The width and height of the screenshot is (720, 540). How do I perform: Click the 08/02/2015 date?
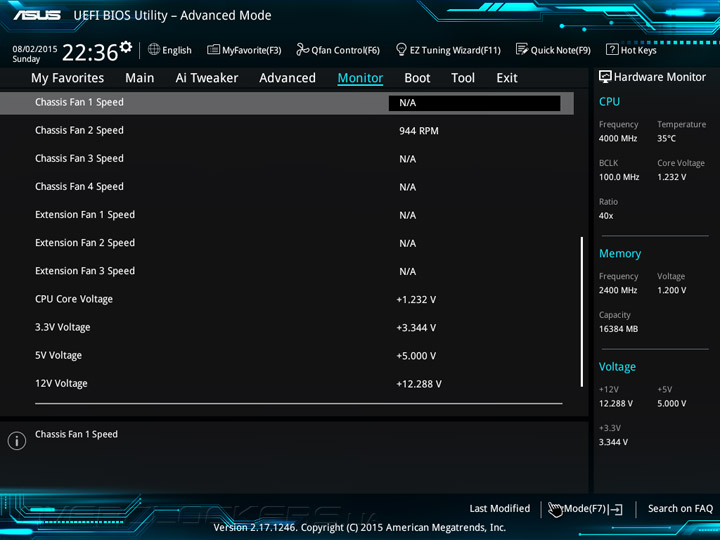[x=35, y=49]
